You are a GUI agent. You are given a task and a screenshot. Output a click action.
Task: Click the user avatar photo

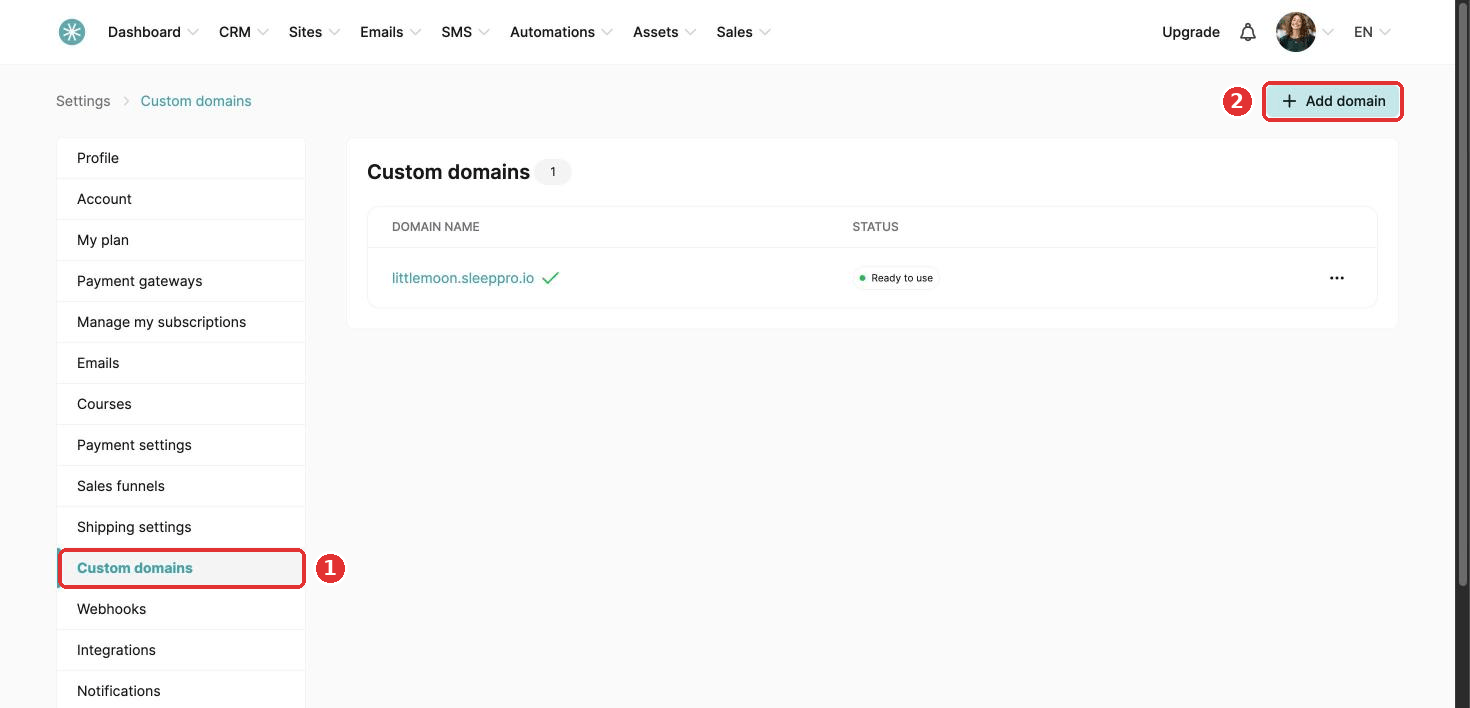click(1295, 32)
